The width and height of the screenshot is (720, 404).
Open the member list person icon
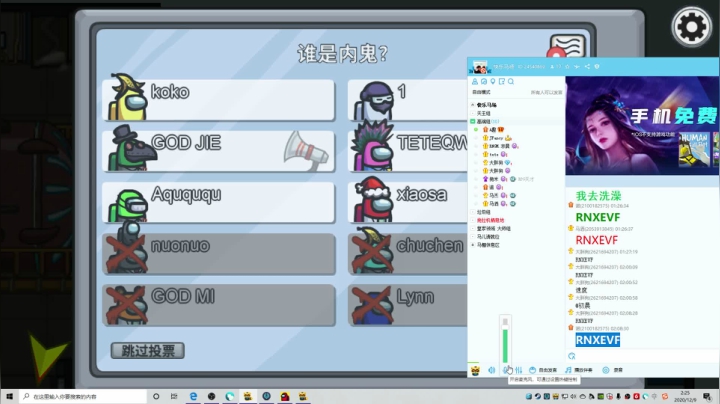coord(475,81)
